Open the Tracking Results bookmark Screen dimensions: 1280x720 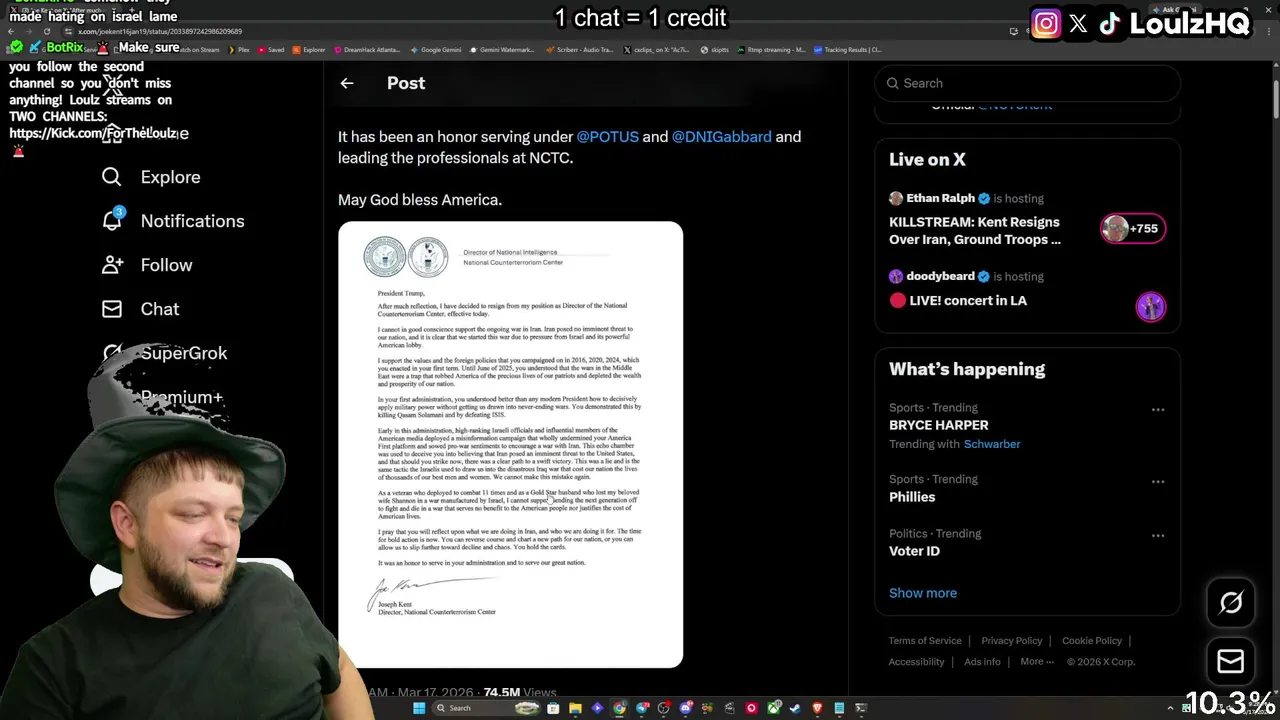click(848, 50)
